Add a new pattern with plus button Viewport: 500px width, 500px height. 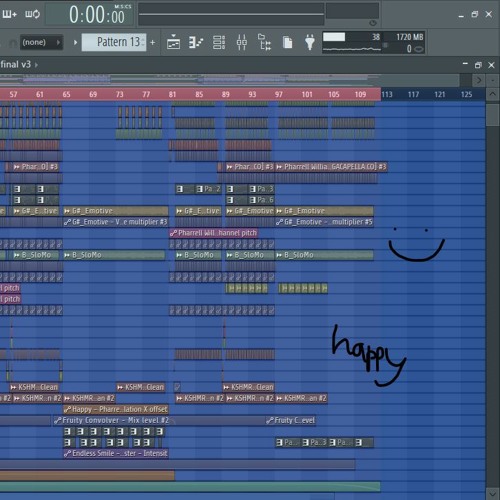[153, 42]
